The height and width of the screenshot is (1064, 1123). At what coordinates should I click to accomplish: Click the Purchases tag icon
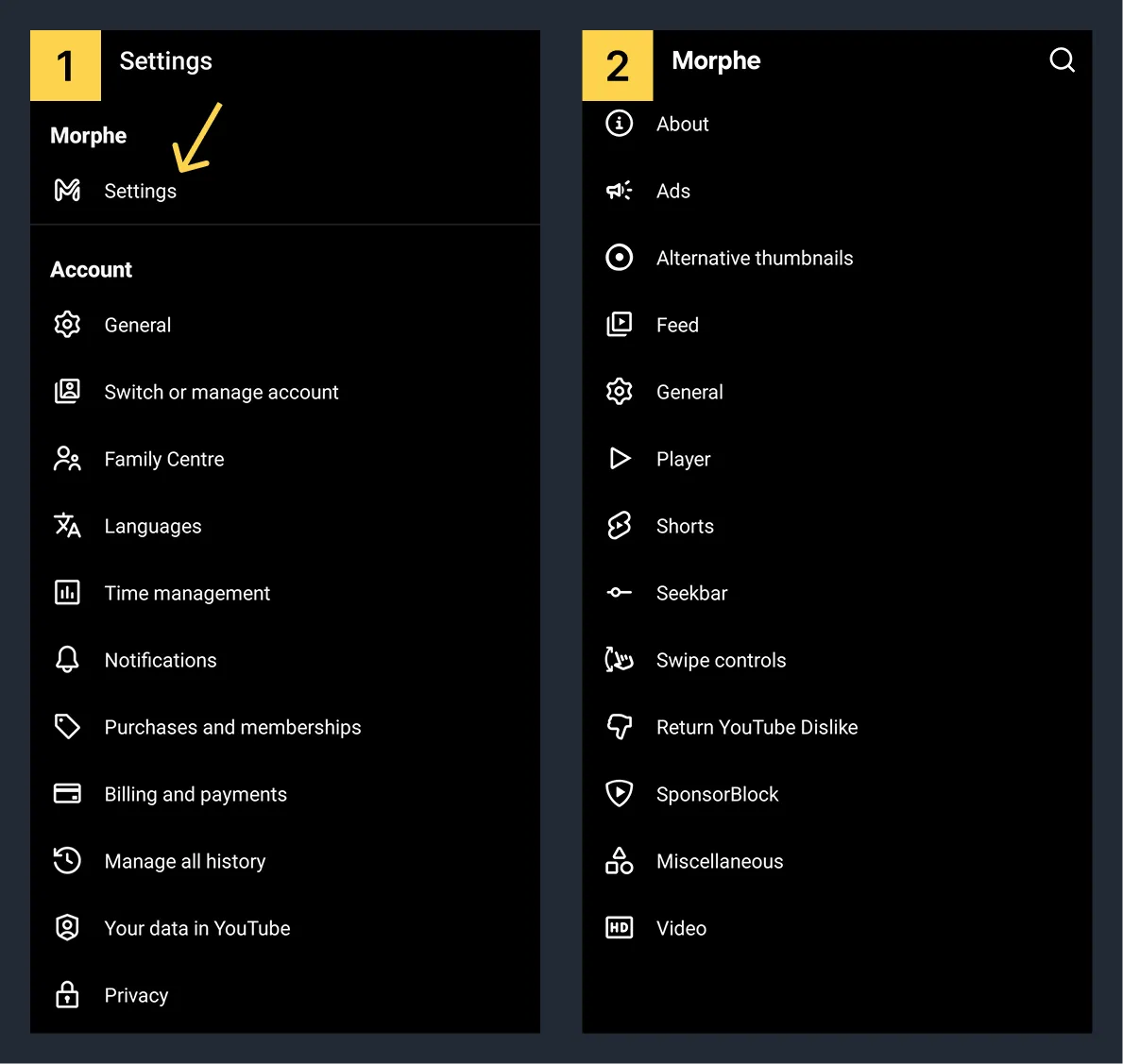(x=67, y=727)
